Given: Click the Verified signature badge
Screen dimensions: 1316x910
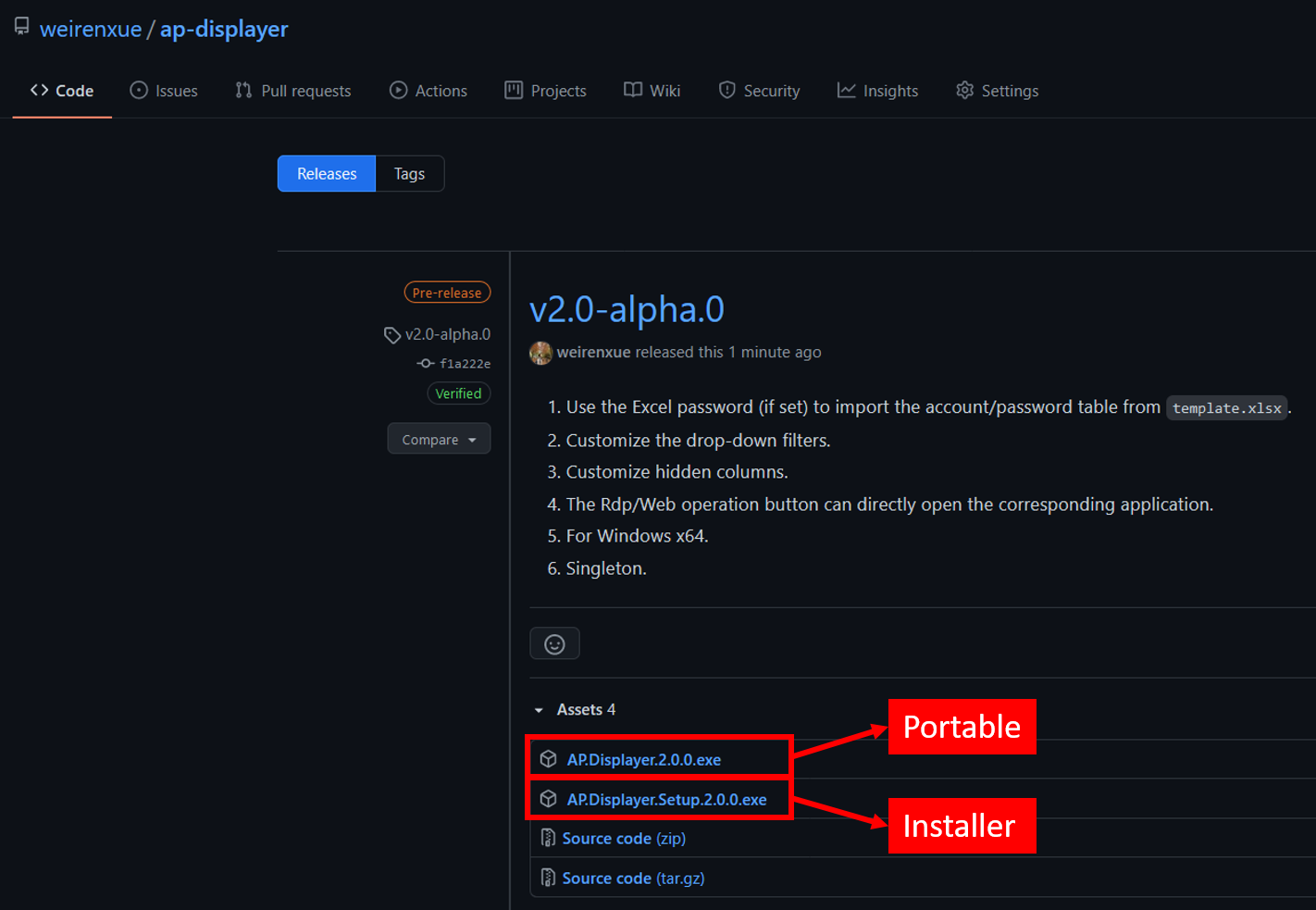Looking at the screenshot, I should pyautogui.click(x=458, y=393).
